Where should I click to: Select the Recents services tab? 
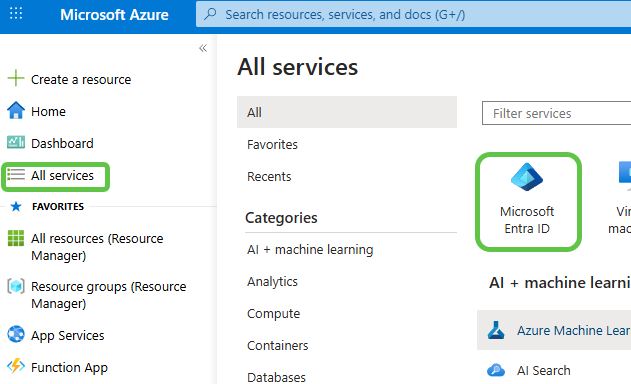tap(269, 176)
